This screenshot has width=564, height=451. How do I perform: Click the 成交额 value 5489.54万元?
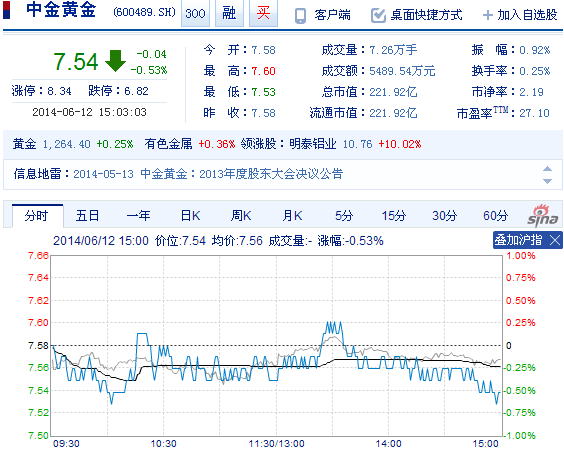click(402, 71)
